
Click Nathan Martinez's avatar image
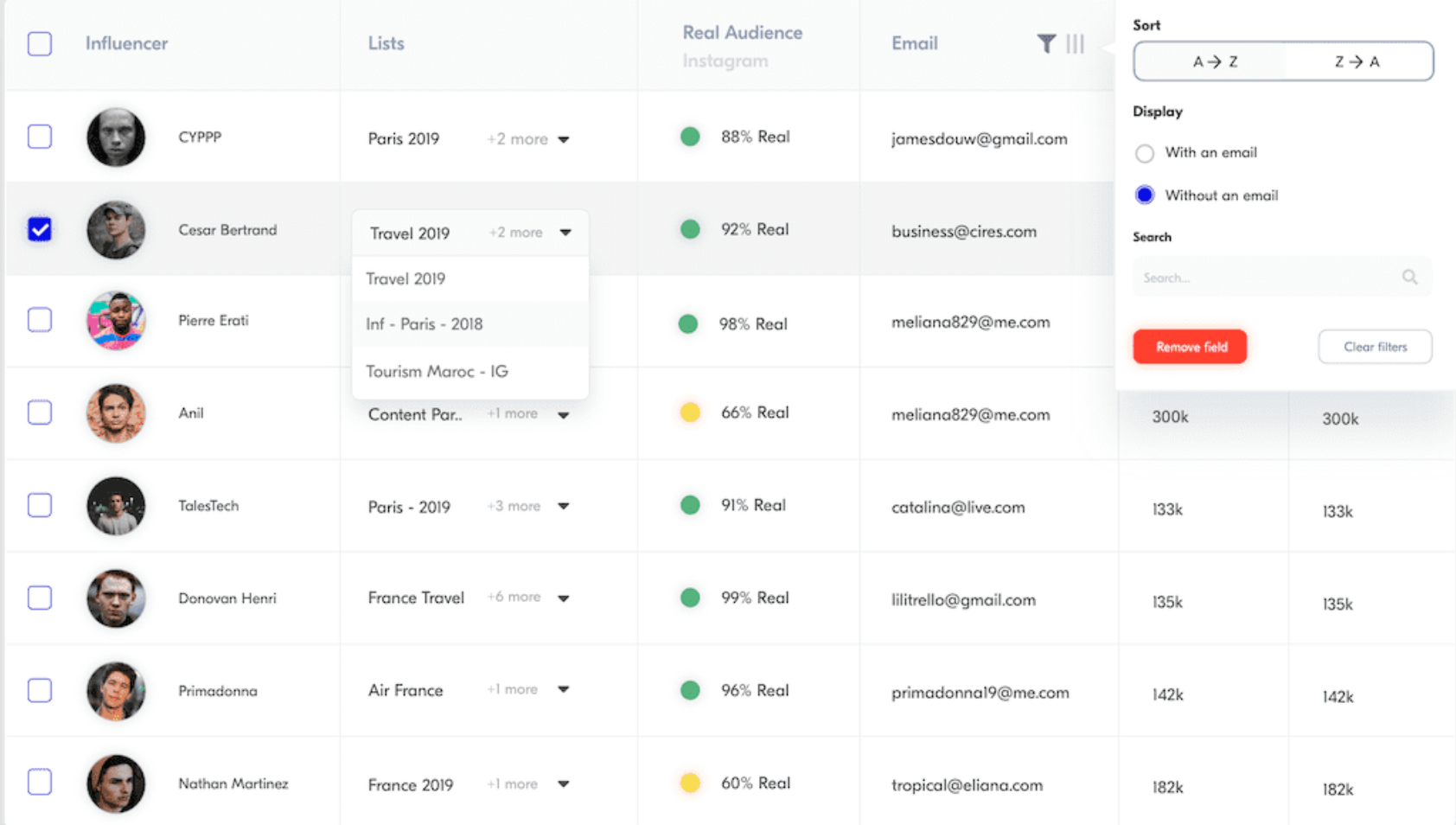[116, 783]
